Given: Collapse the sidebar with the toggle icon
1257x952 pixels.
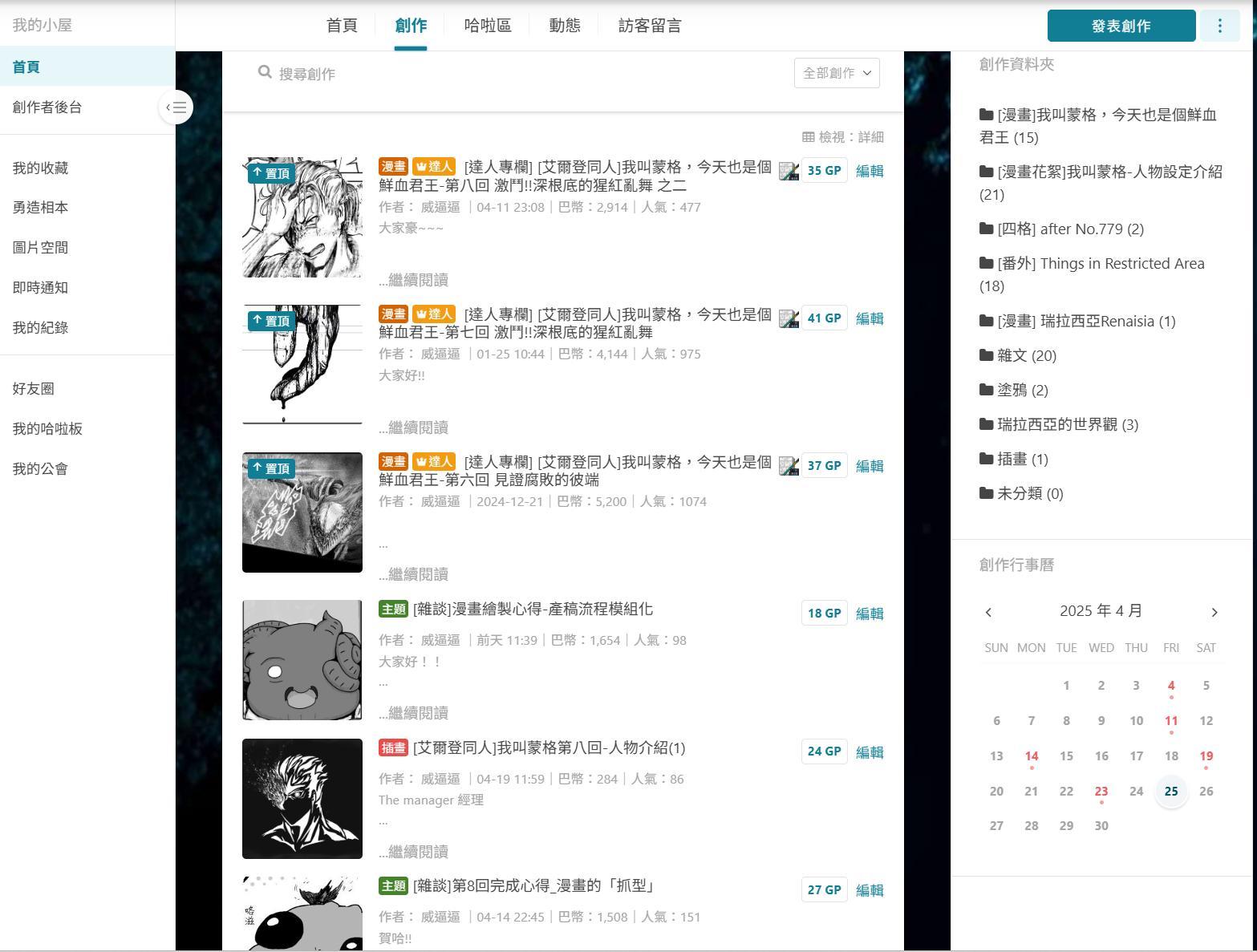Looking at the screenshot, I should click(176, 107).
